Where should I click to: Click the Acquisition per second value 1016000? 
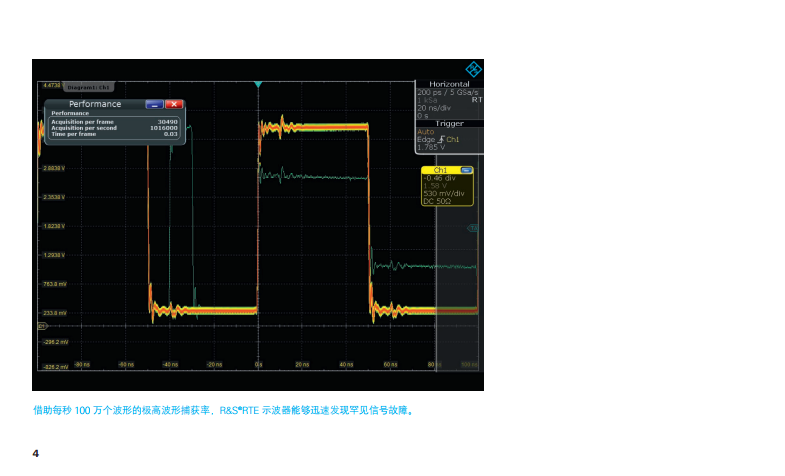(164, 128)
